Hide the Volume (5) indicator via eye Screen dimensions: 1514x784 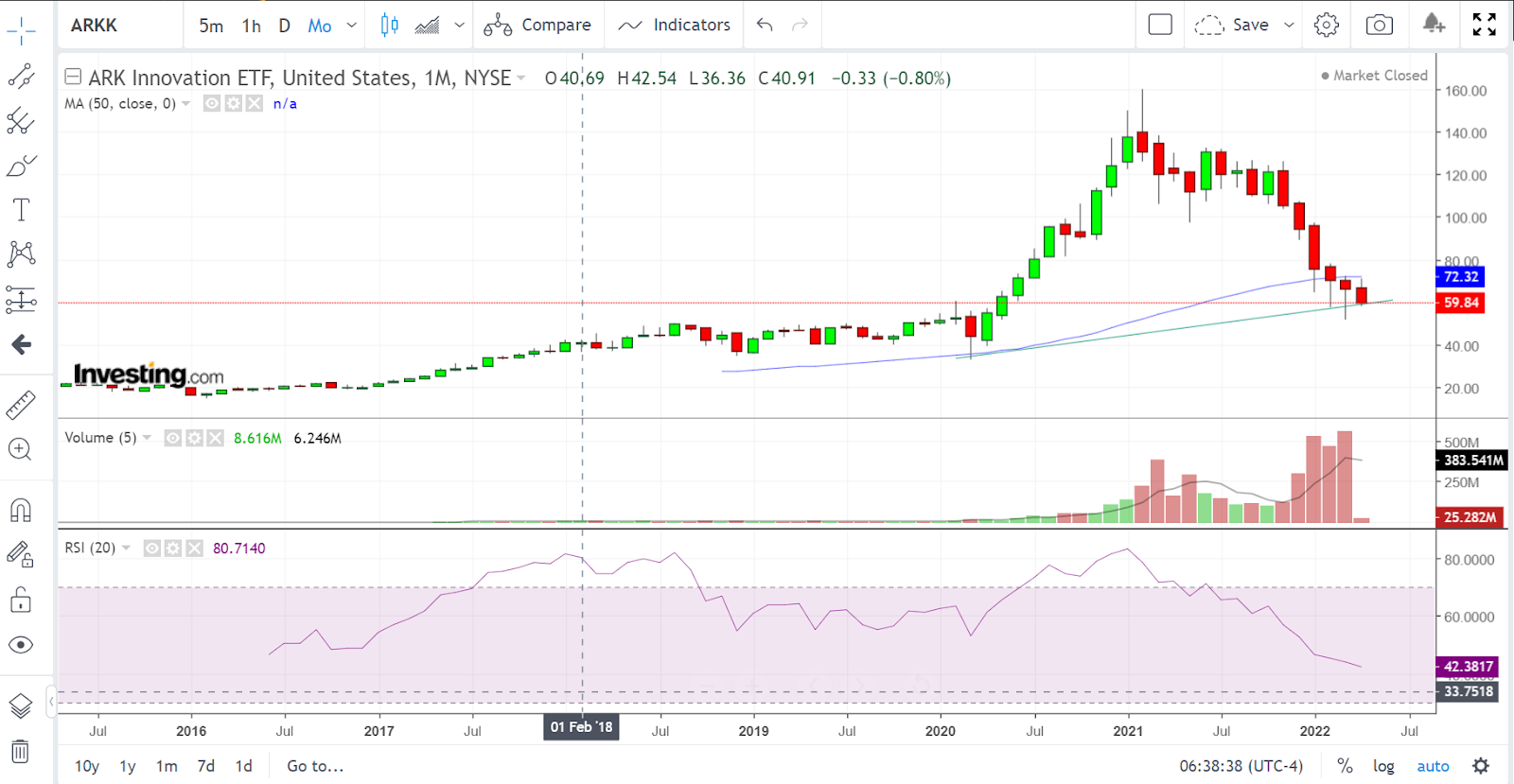tap(173, 438)
